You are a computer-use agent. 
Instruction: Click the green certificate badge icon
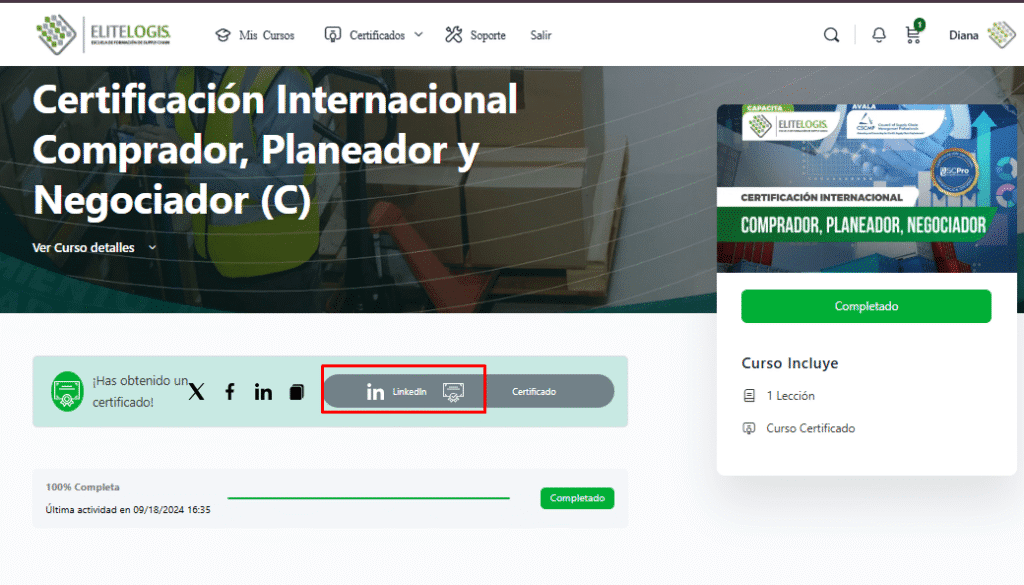(68, 392)
